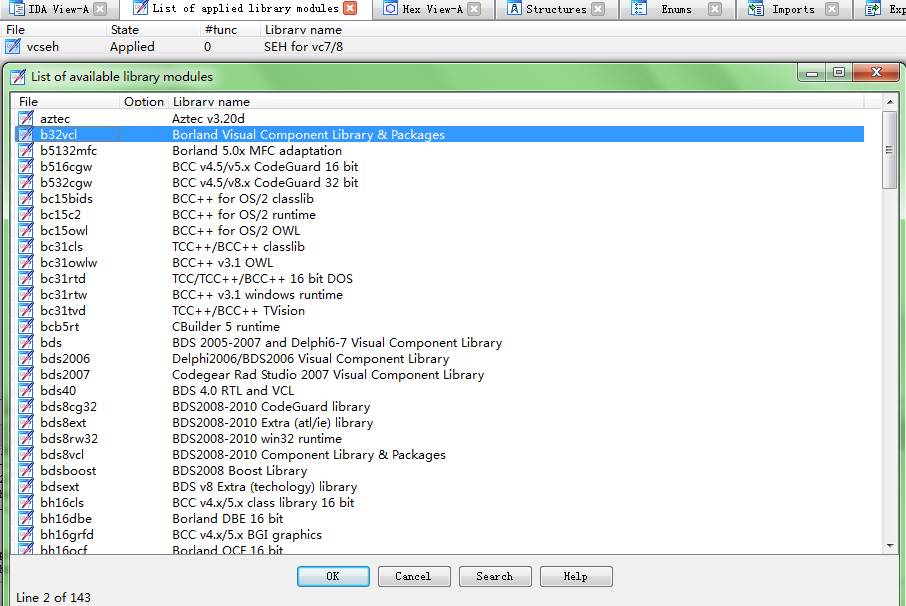Click the vcseh applied module icon
This screenshot has width=906, height=606.
click(13, 46)
